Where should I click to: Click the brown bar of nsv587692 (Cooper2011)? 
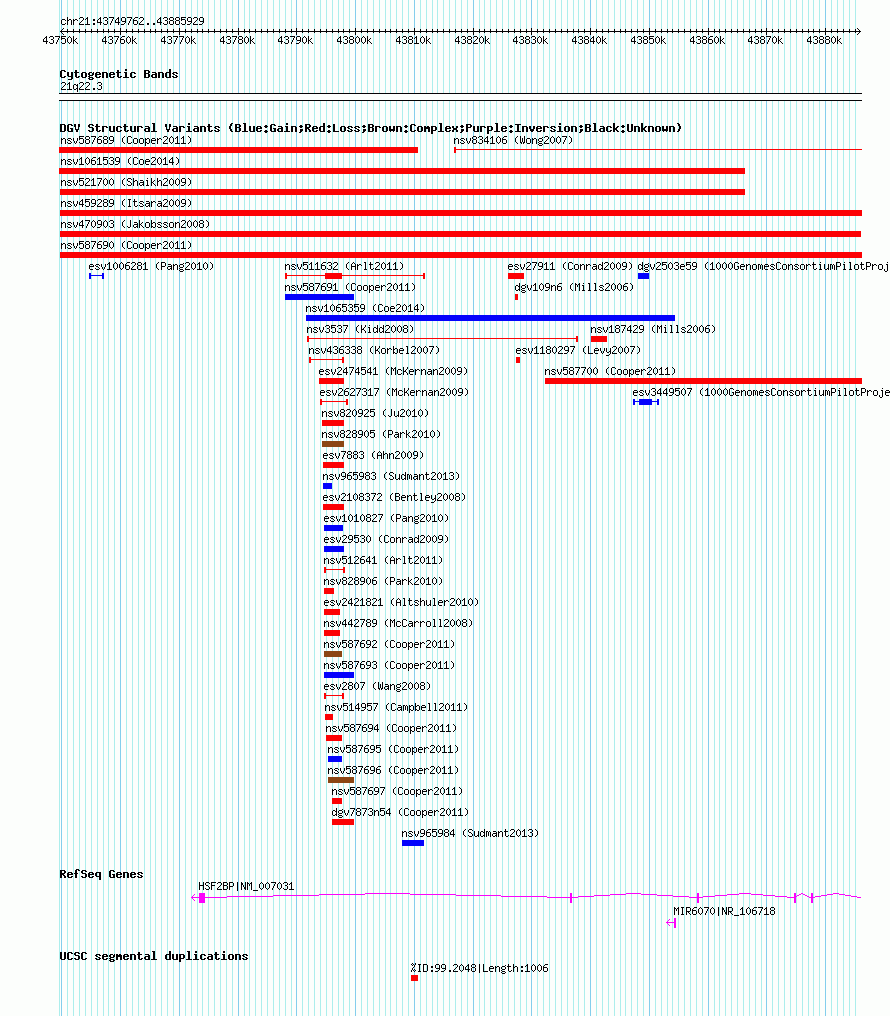333,654
